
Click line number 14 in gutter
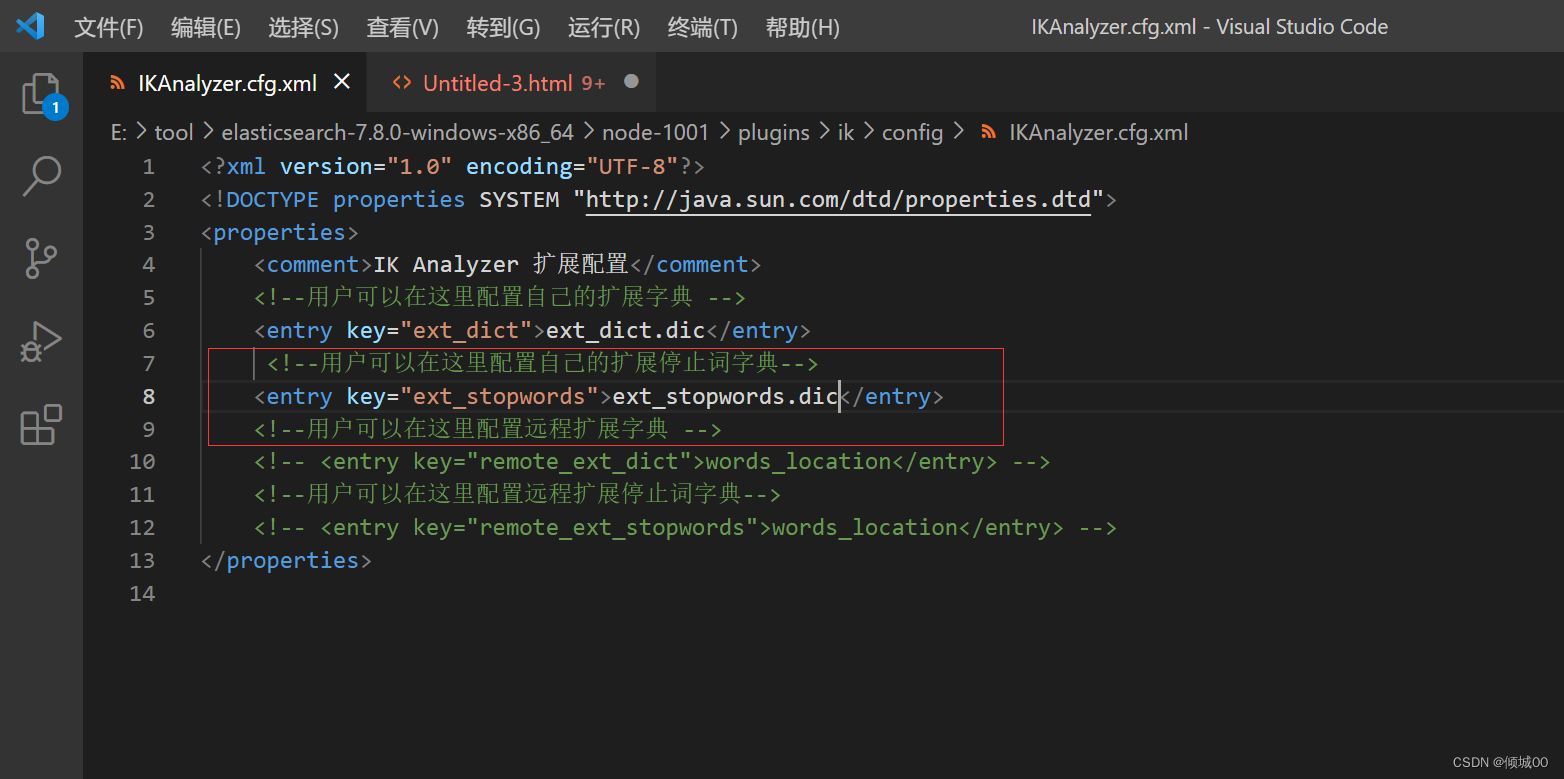pyautogui.click(x=143, y=593)
